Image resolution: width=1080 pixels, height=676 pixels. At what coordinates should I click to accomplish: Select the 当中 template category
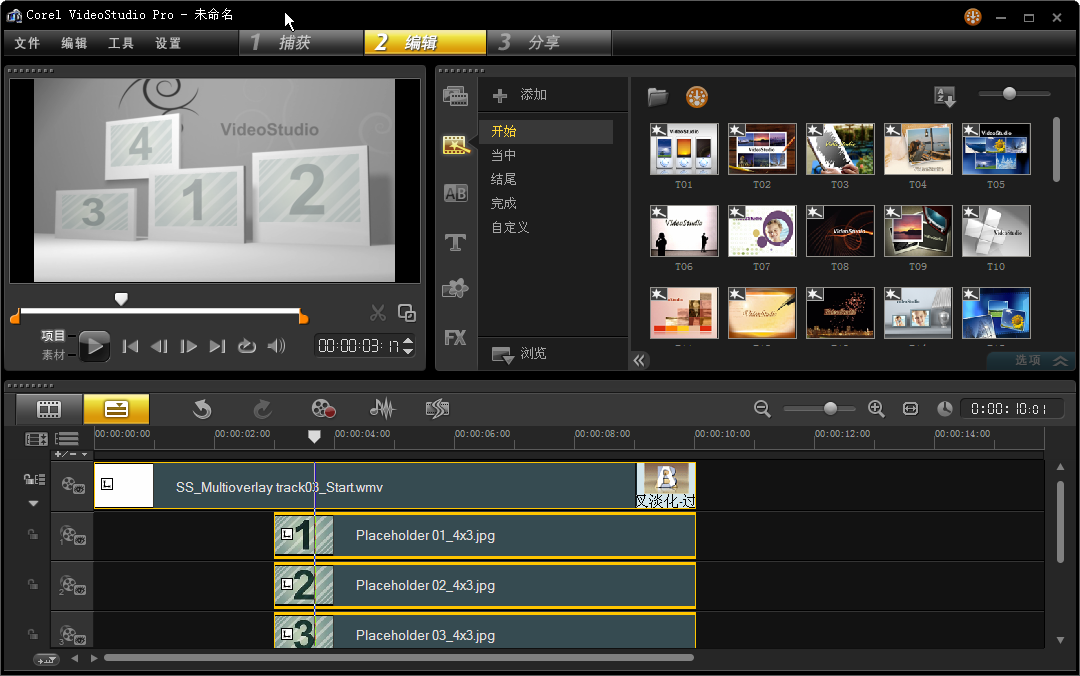click(503, 155)
